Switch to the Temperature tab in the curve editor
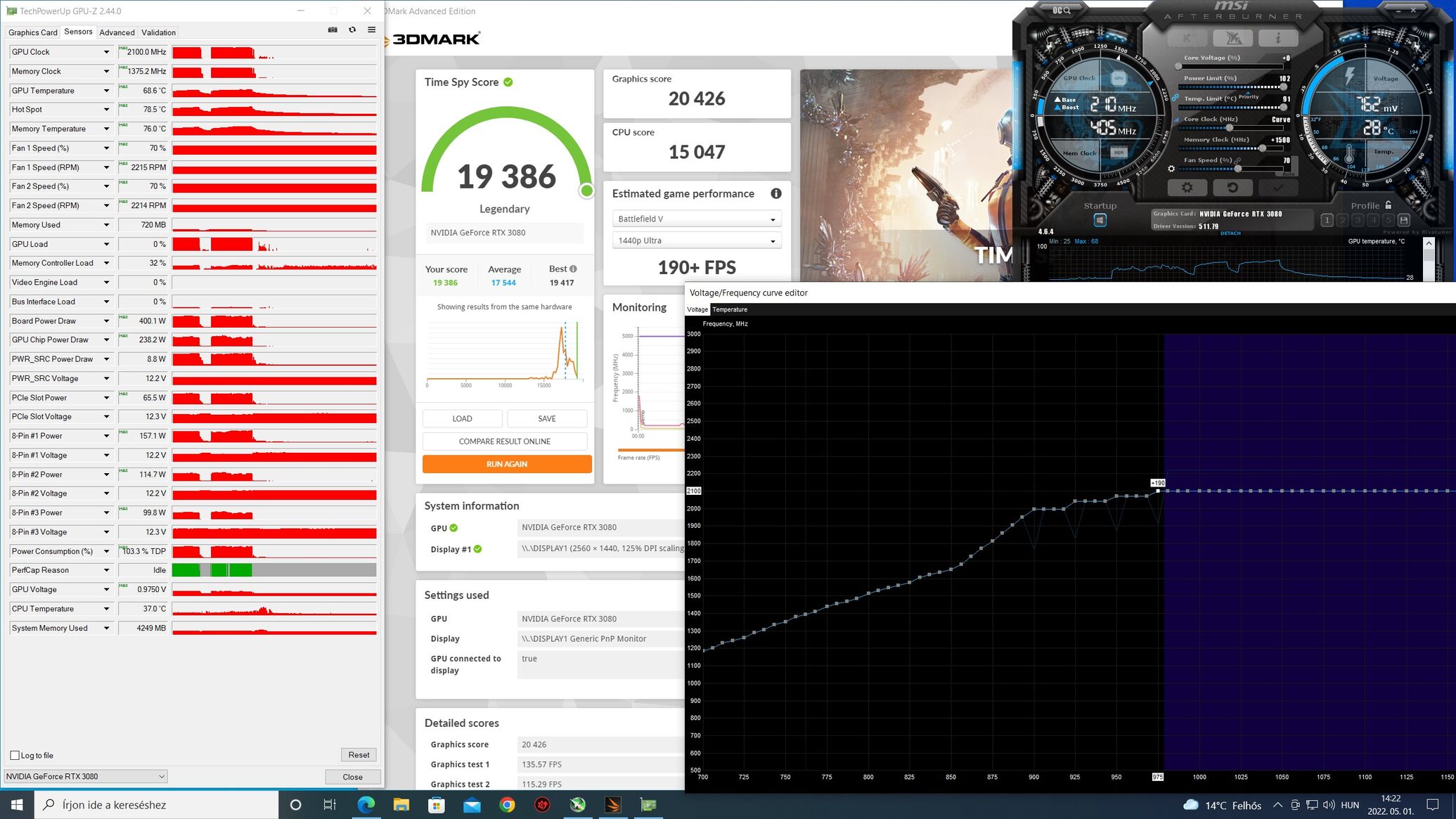 [x=729, y=309]
